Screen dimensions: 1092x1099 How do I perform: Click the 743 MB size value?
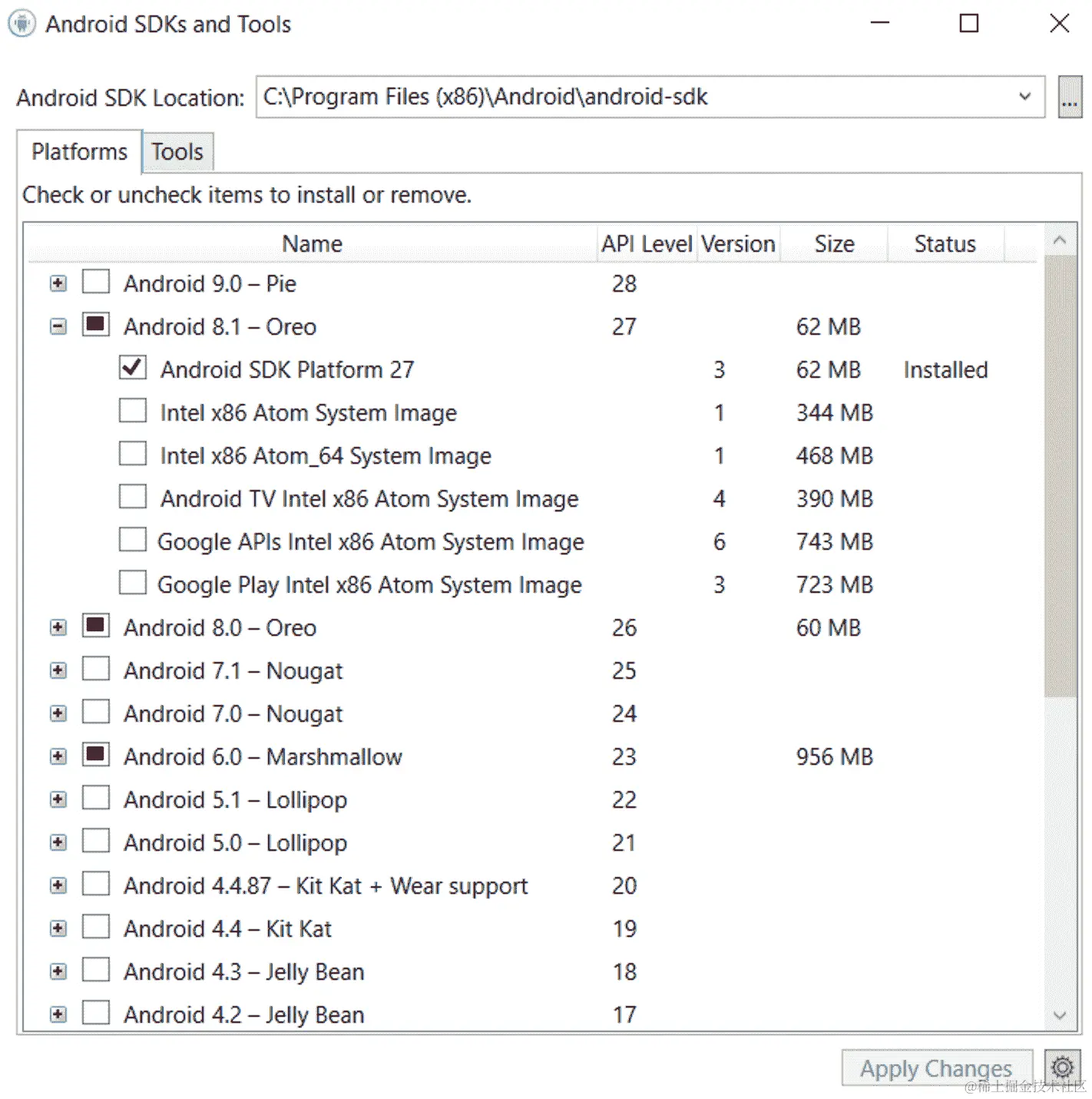[x=835, y=542]
